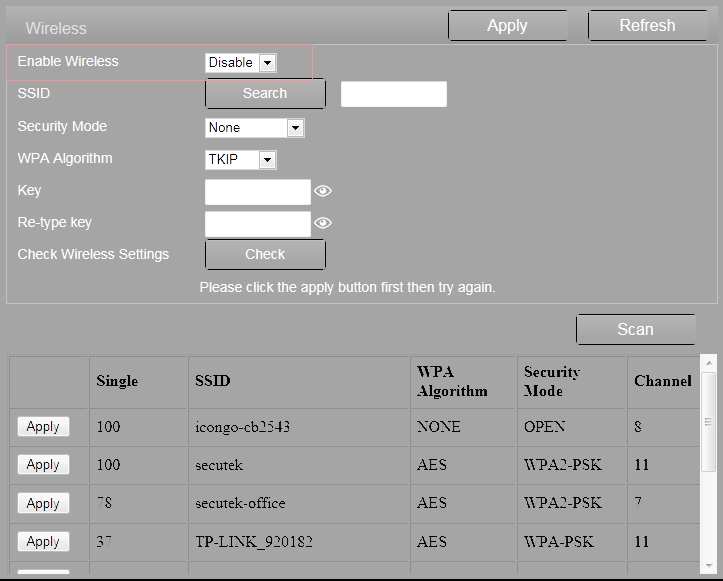
Task: Click the top Apply button in the Wireless header
Action: click(507, 26)
